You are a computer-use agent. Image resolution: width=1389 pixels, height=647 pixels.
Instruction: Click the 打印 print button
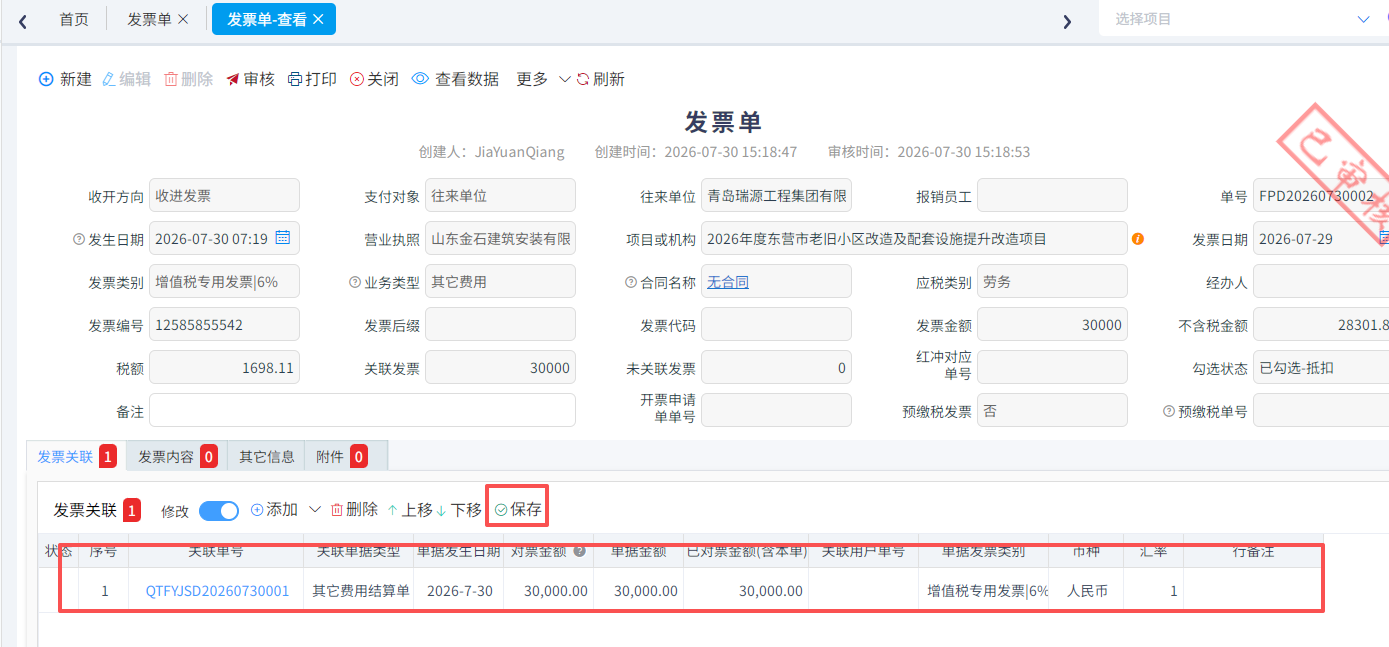[312, 79]
